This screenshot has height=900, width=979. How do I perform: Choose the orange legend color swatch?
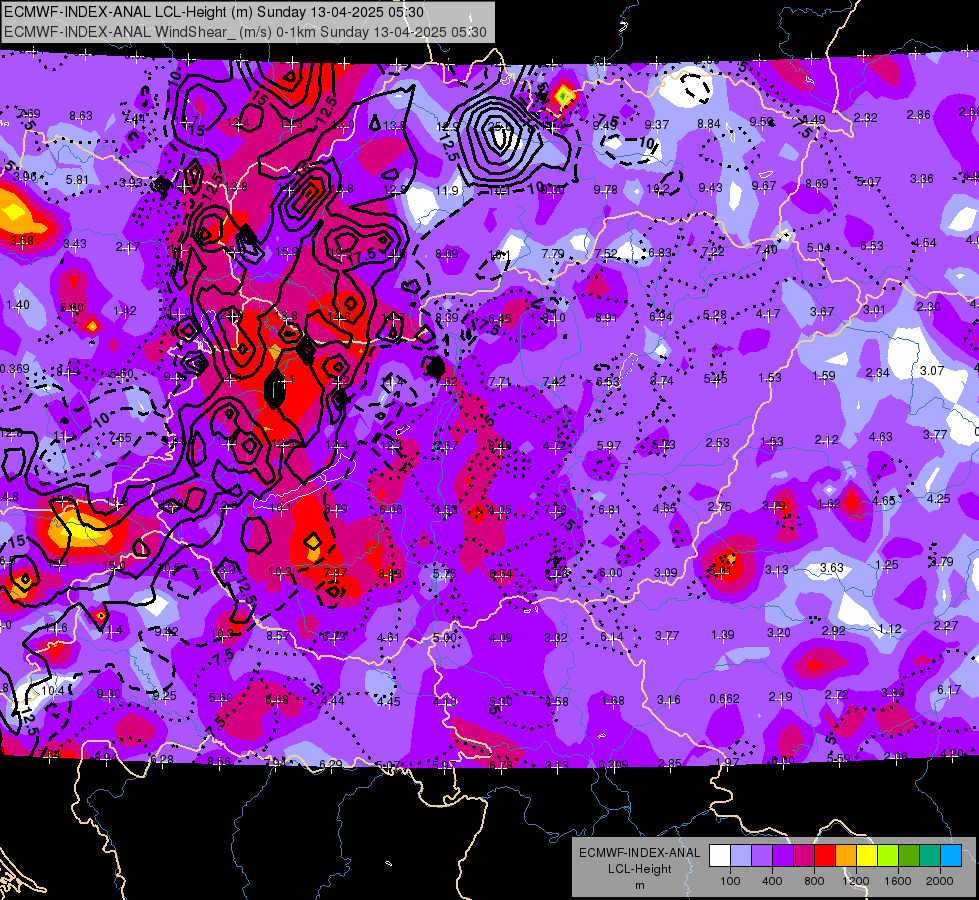tap(846, 856)
